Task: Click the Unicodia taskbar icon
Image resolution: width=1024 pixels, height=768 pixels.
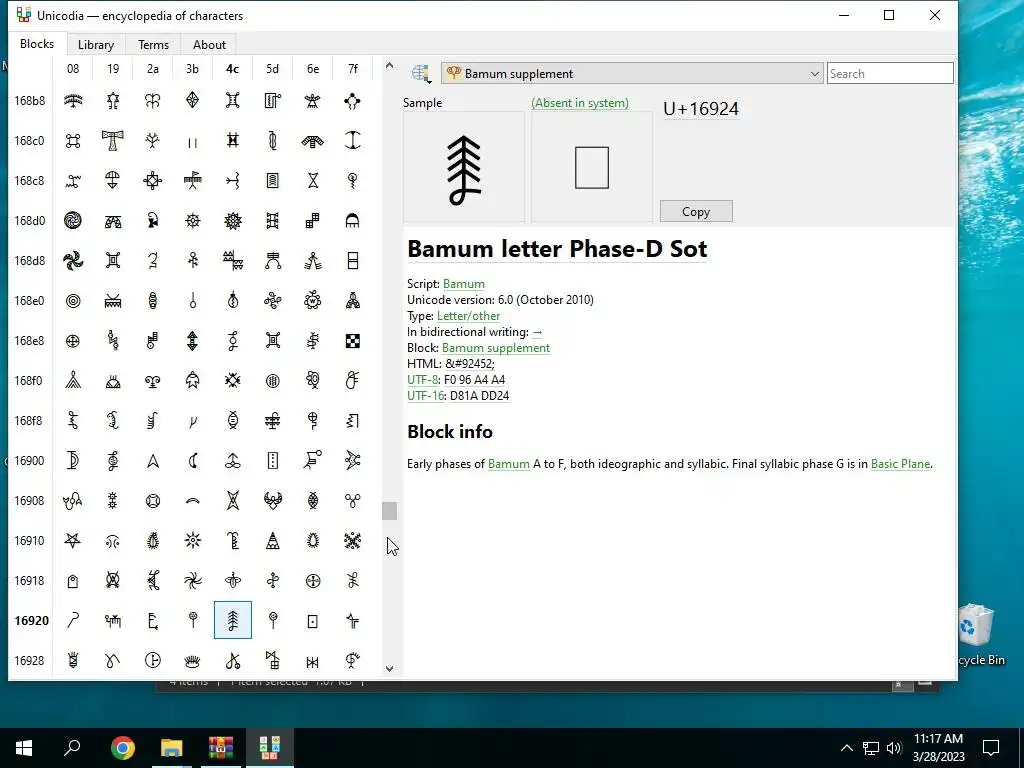Action: (270, 748)
